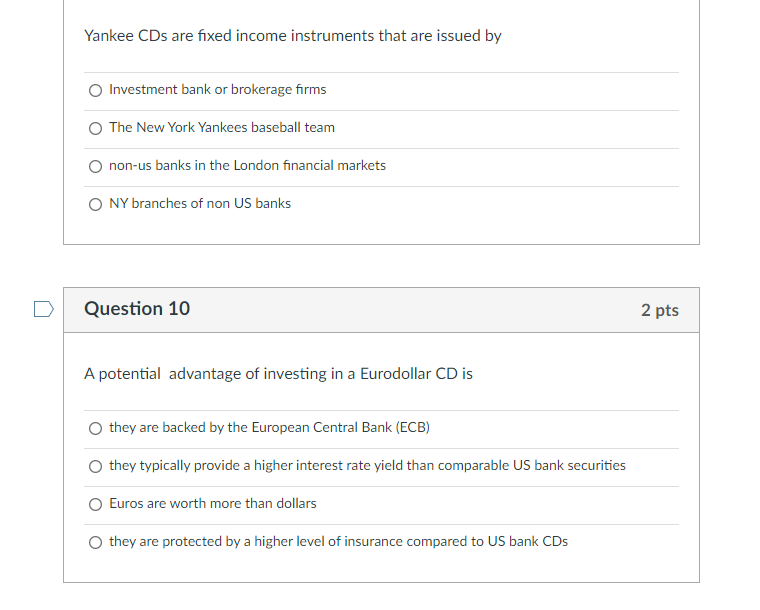Screen dimensions: 760x610
Task: Click the 'higher interest rate yield' answer text
Action: point(367,466)
